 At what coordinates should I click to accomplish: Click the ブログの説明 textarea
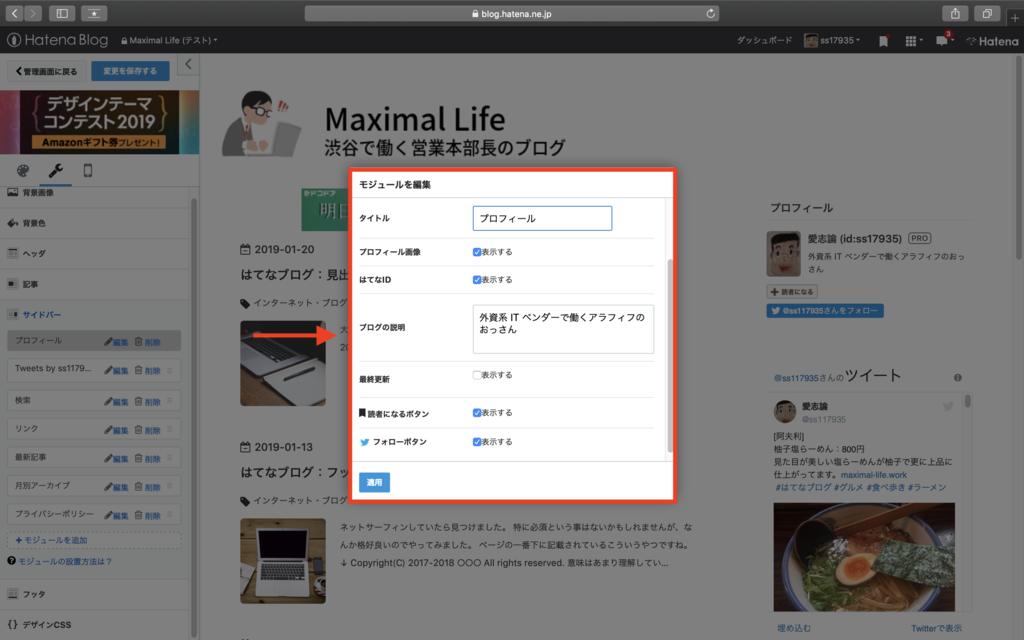tap(563, 329)
